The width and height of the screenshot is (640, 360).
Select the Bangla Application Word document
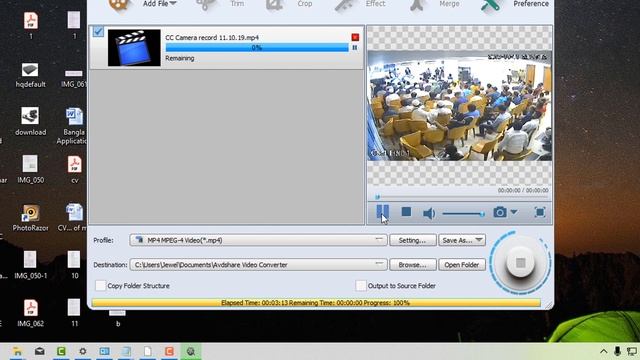(x=73, y=126)
